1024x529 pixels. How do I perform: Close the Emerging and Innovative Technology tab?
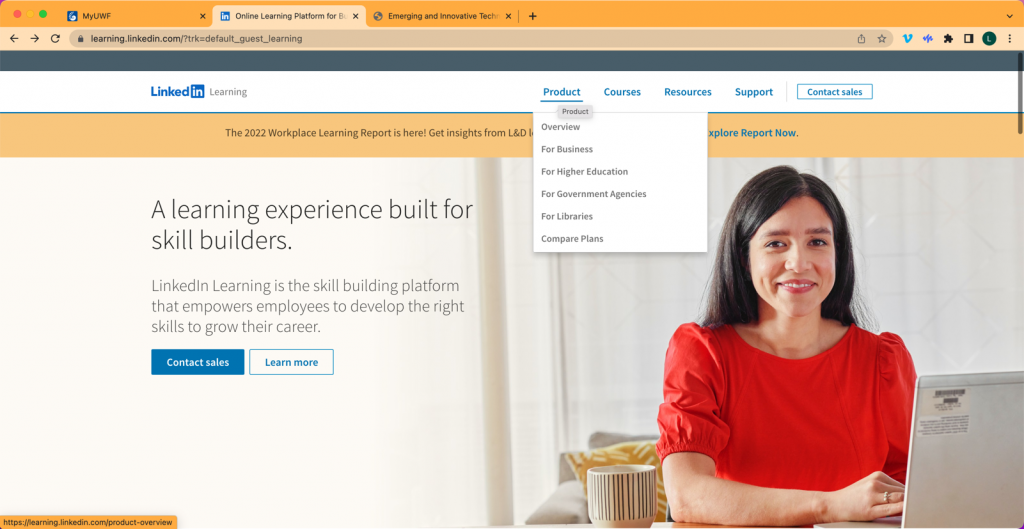coord(509,16)
